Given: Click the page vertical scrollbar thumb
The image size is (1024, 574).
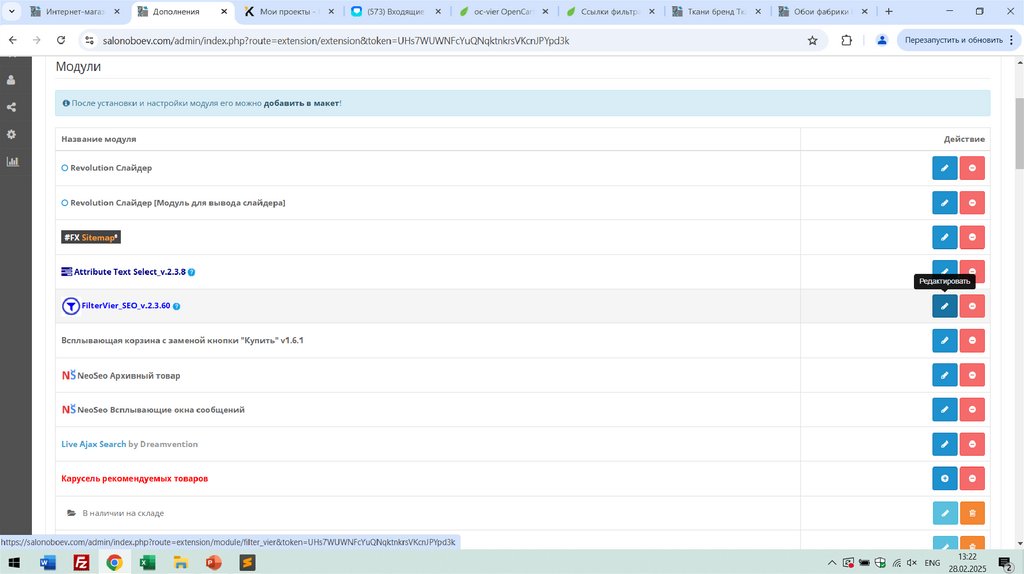Looking at the screenshot, I should (1019, 134).
